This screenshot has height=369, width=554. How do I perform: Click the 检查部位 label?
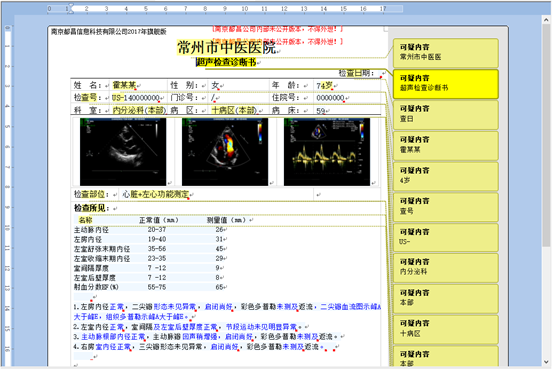(91, 194)
